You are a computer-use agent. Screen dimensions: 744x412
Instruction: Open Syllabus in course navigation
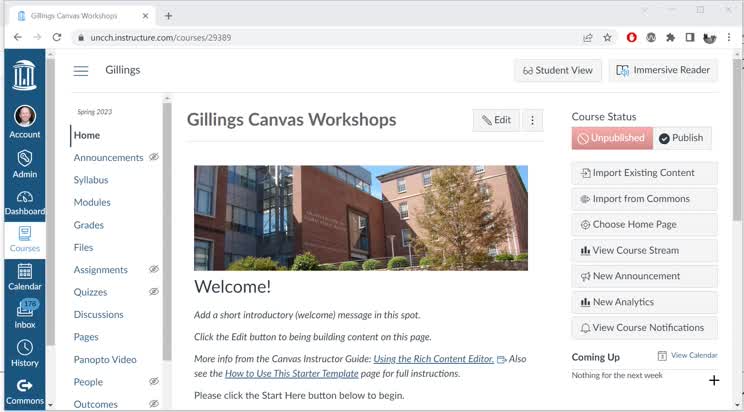point(91,180)
